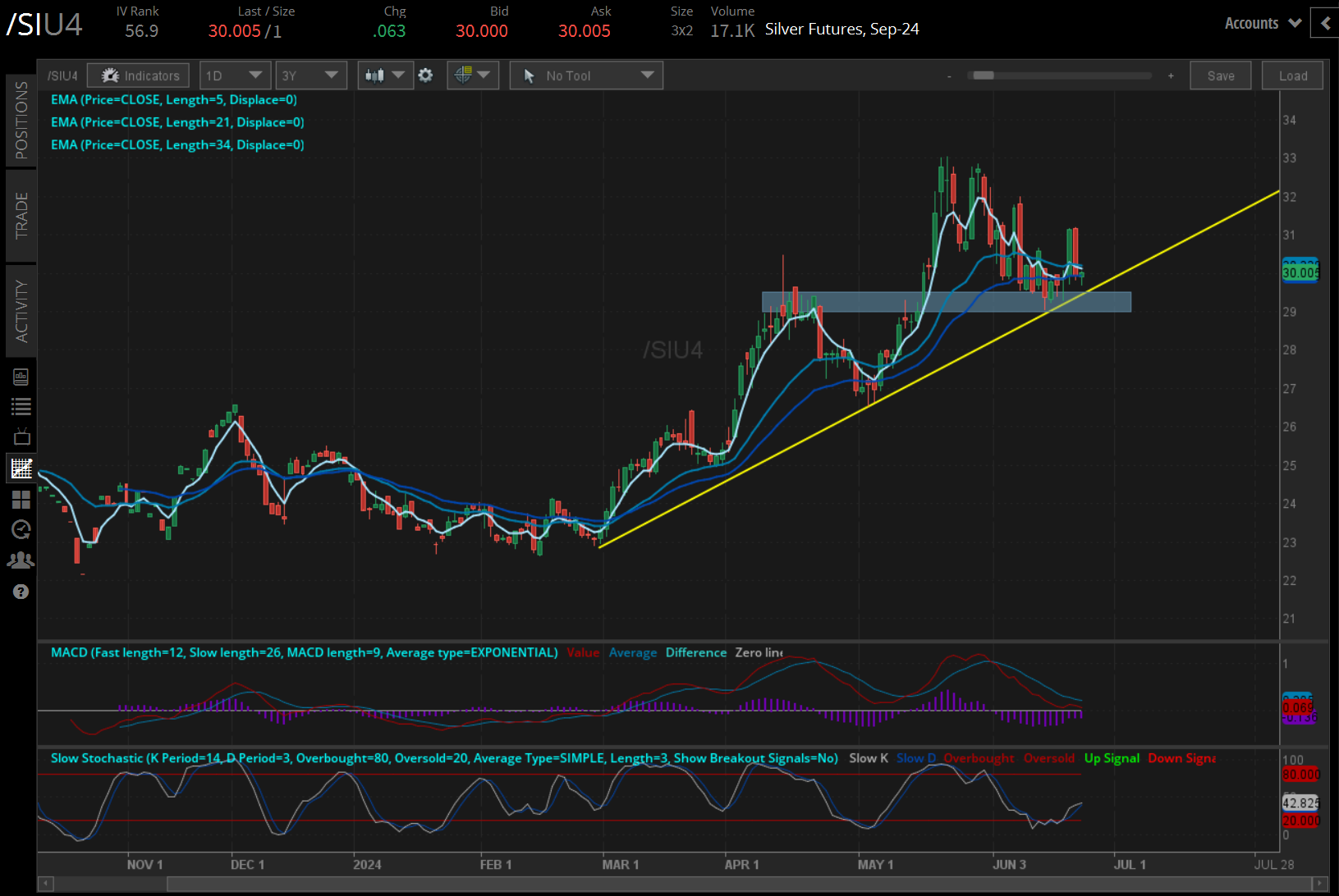Switch to the Positions side tab

click(x=21, y=121)
